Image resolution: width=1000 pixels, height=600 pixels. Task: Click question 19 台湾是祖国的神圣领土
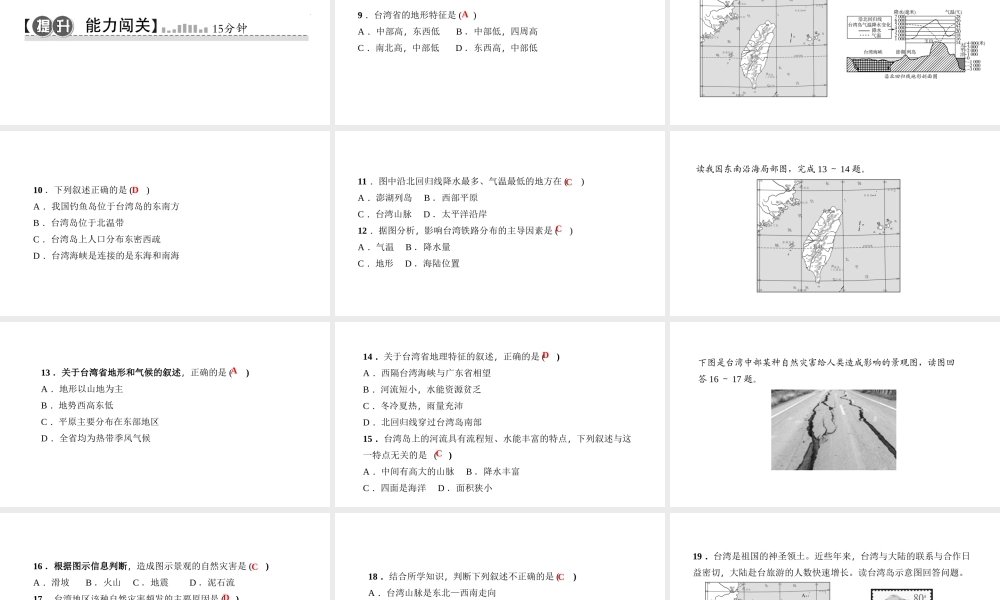832,564
